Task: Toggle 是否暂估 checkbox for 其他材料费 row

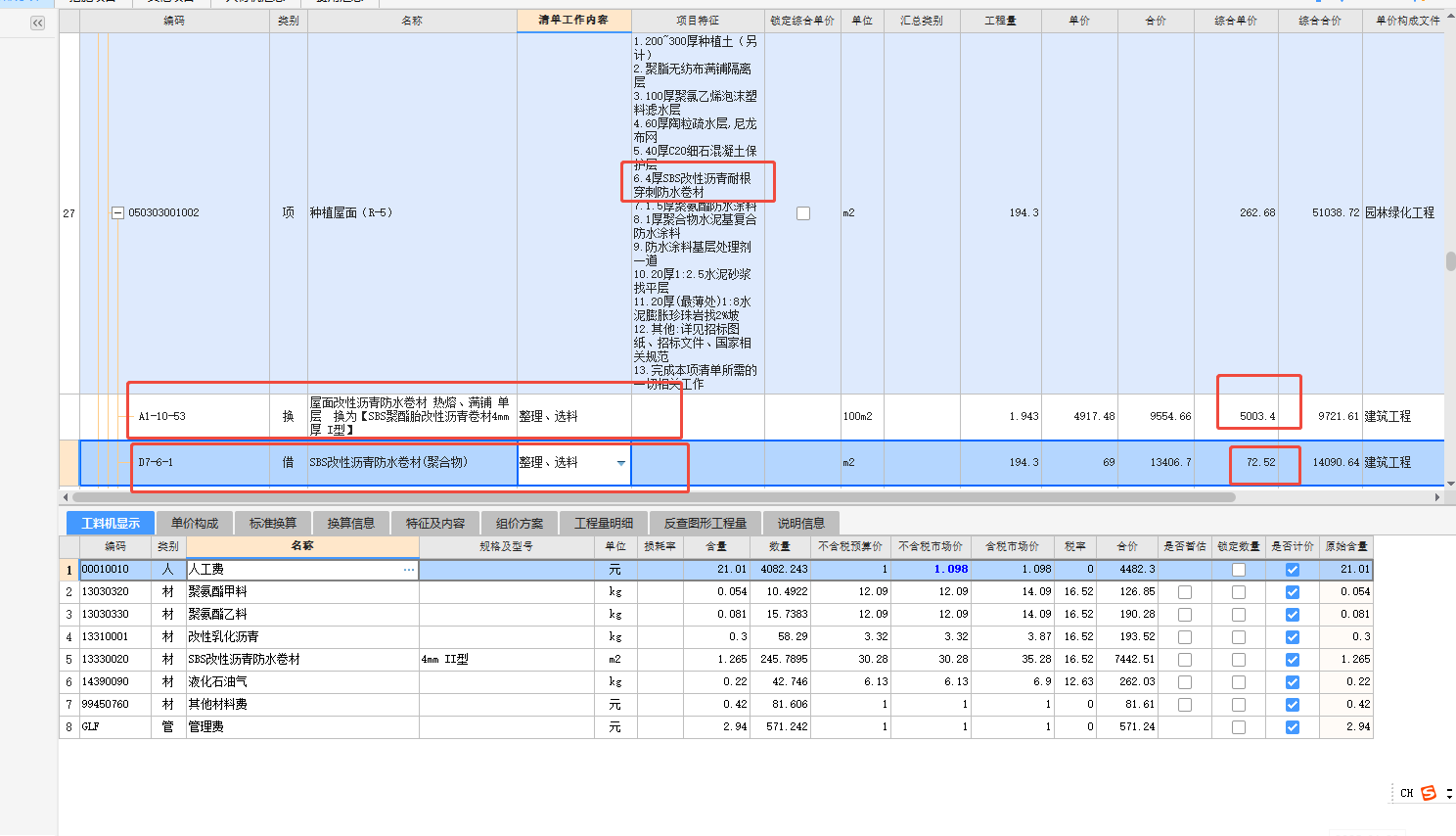Action: (x=1185, y=705)
